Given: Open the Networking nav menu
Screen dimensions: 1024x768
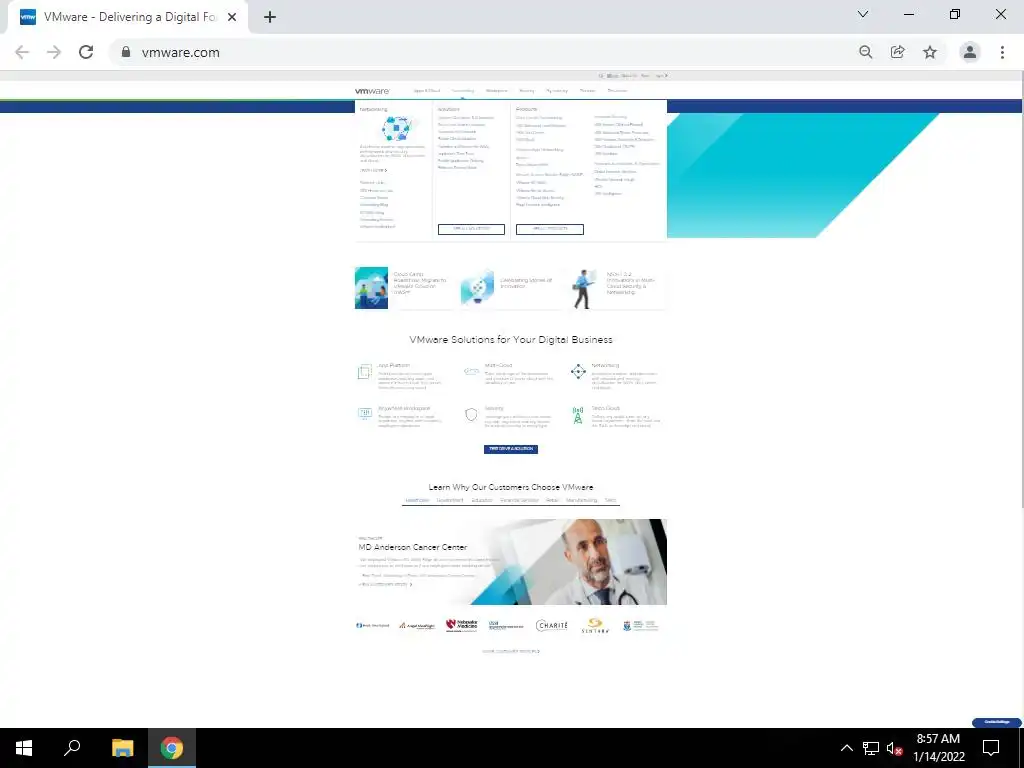Looking at the screenshot, I should 462,91.
